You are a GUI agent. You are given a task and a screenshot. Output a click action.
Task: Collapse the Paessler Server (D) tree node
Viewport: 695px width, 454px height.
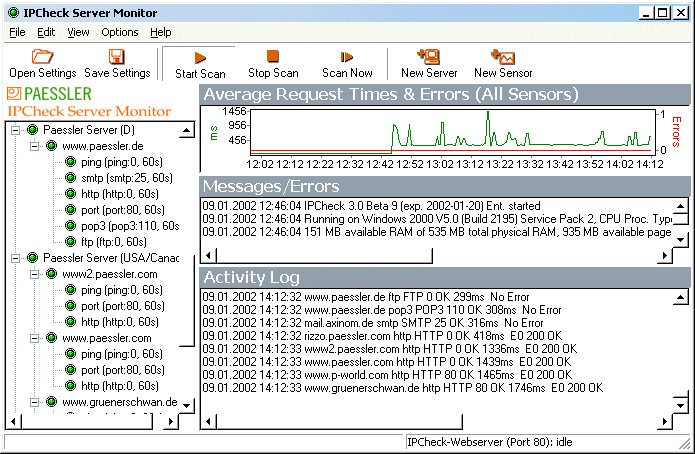[16, 130]
